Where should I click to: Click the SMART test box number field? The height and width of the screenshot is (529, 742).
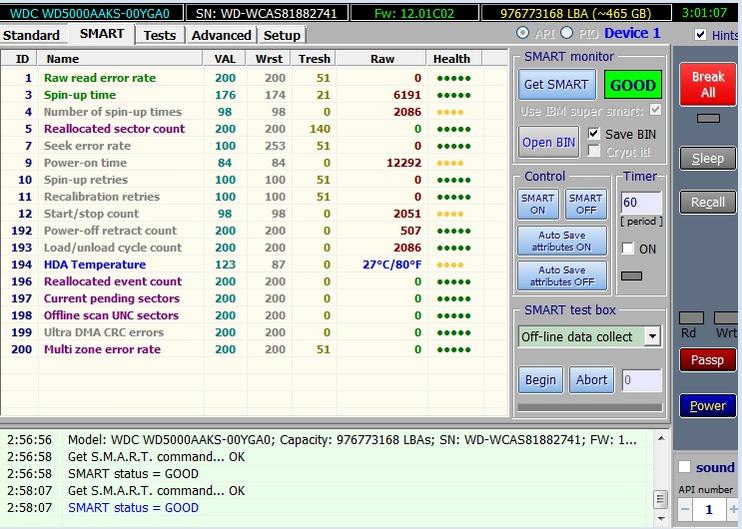coord(641,380)
